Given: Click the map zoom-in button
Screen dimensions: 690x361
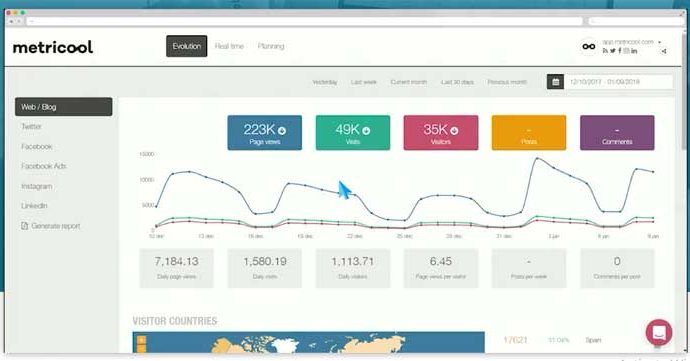Looking at the screenshot, I should coord(141,340).
